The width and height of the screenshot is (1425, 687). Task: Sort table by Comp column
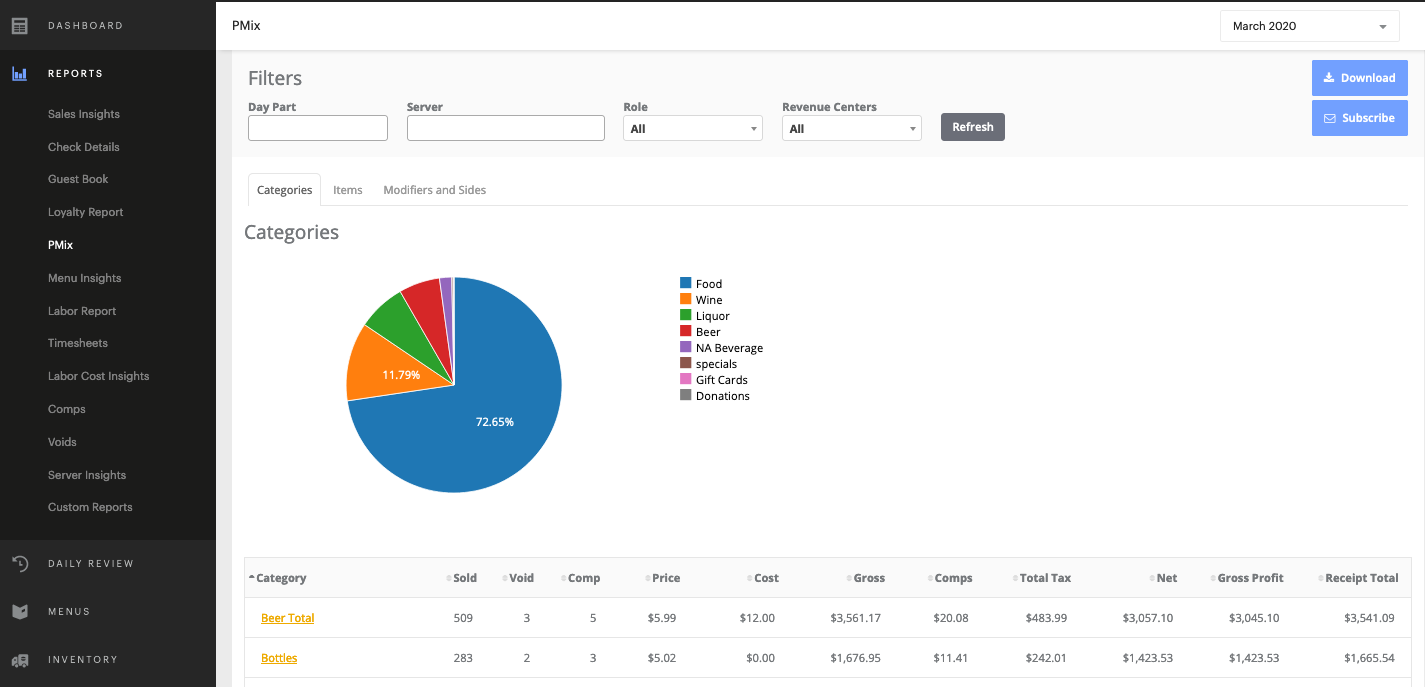583,578
